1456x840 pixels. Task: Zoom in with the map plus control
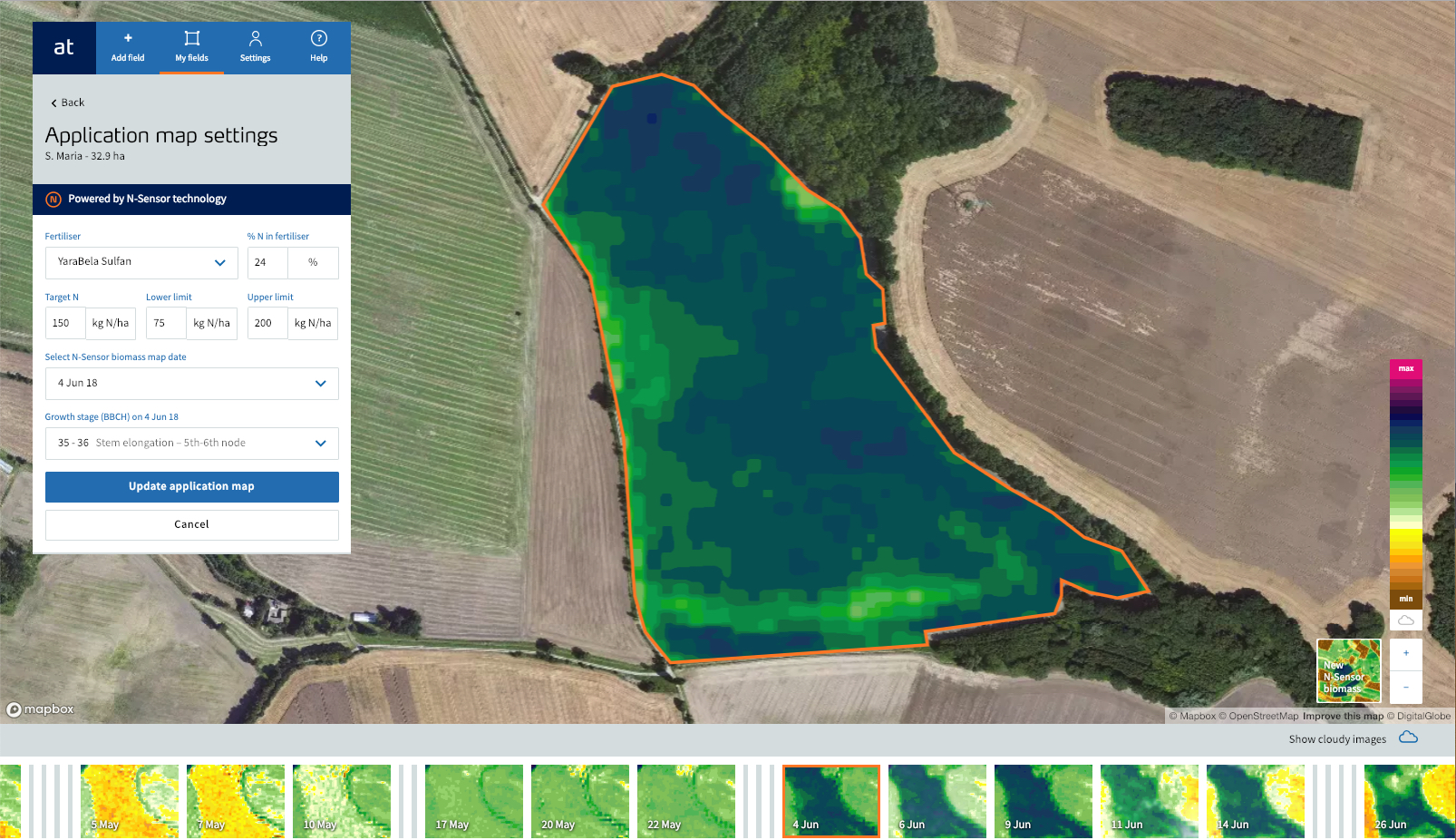pos(1405,653)
